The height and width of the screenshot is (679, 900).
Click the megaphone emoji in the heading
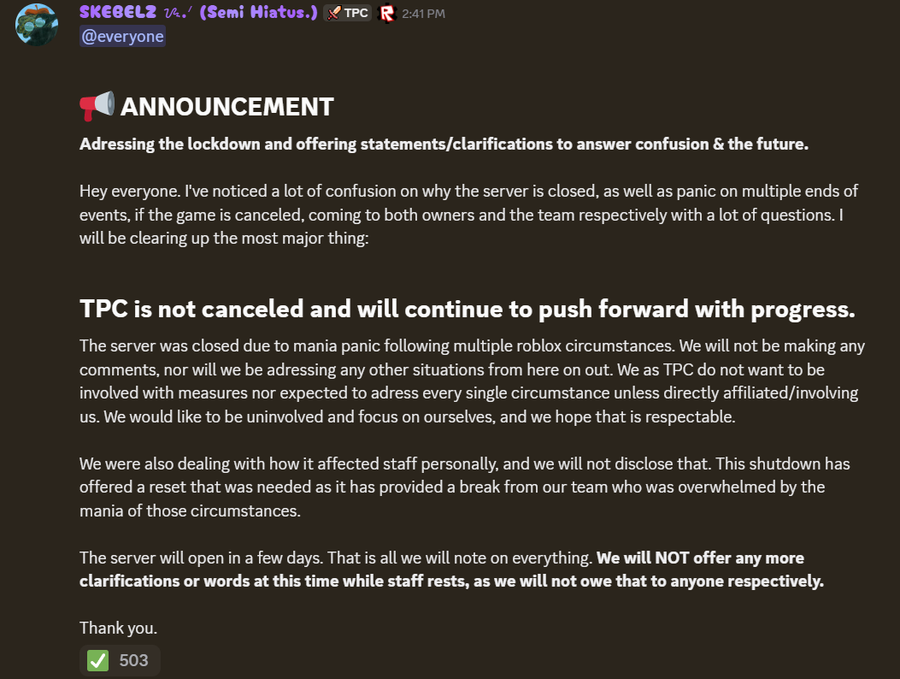(97, 106)
